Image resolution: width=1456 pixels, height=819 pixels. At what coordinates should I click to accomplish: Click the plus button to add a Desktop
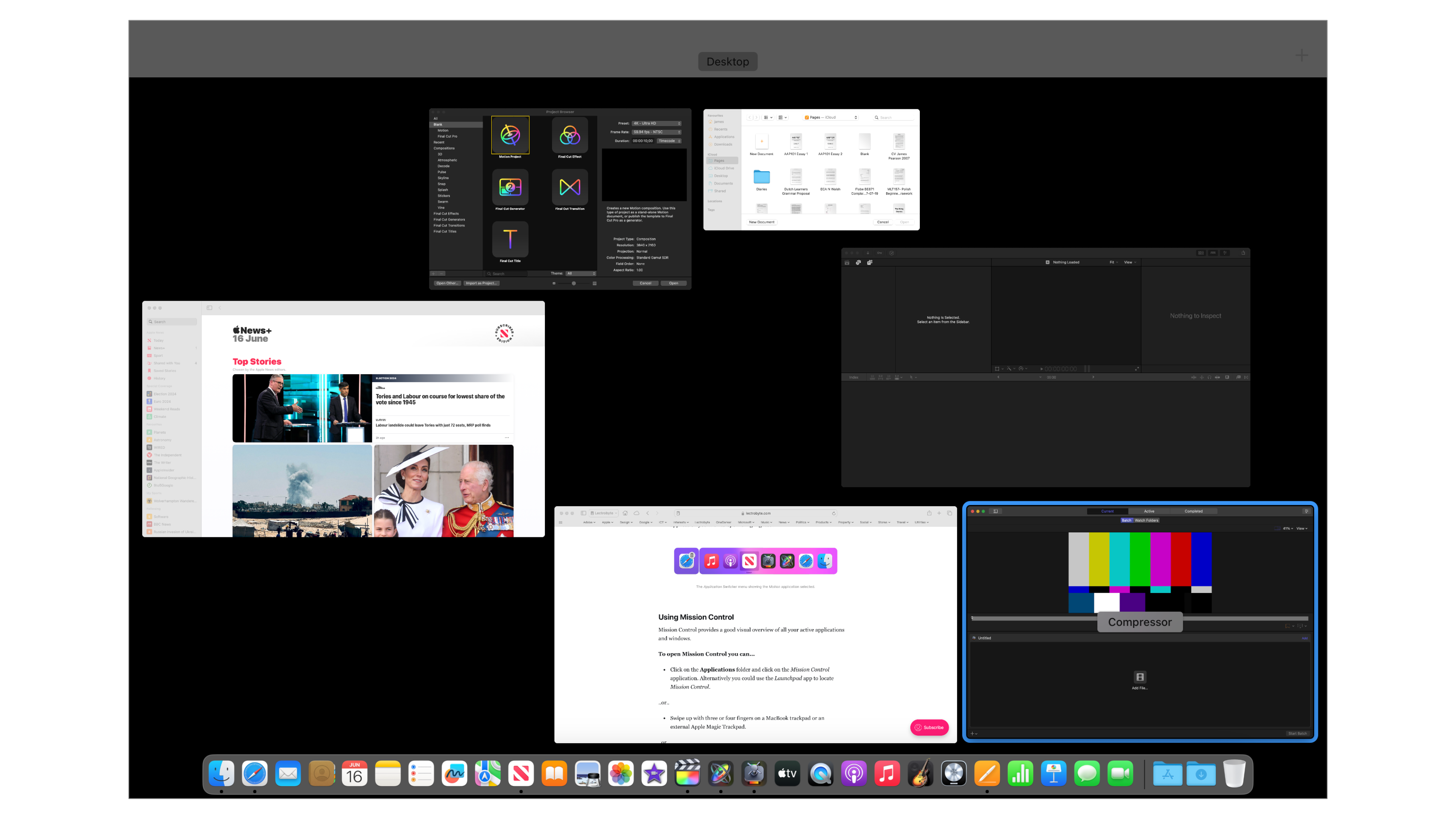1302,55
